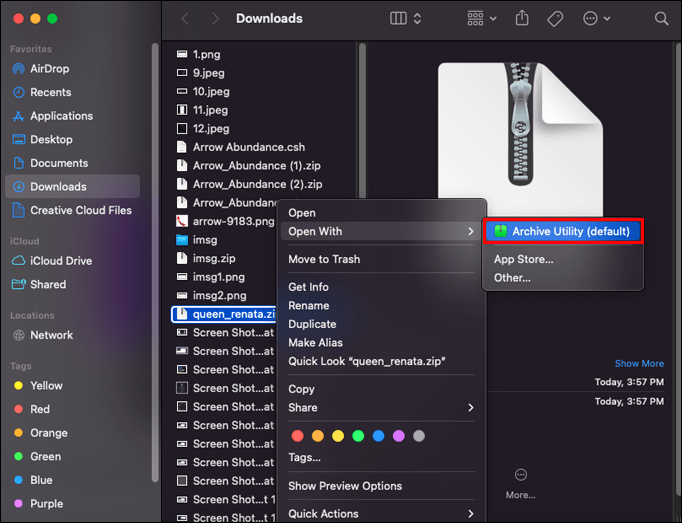
Task: Select Move to Trash menu item
Action: coord(324,259)
